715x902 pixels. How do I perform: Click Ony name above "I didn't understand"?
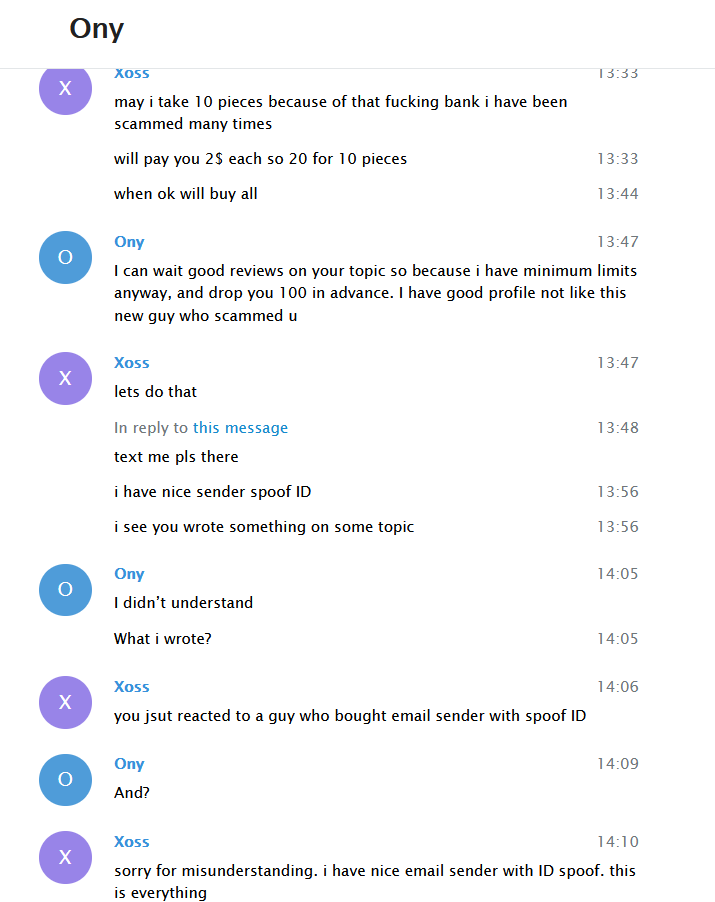tap(129, 574)
